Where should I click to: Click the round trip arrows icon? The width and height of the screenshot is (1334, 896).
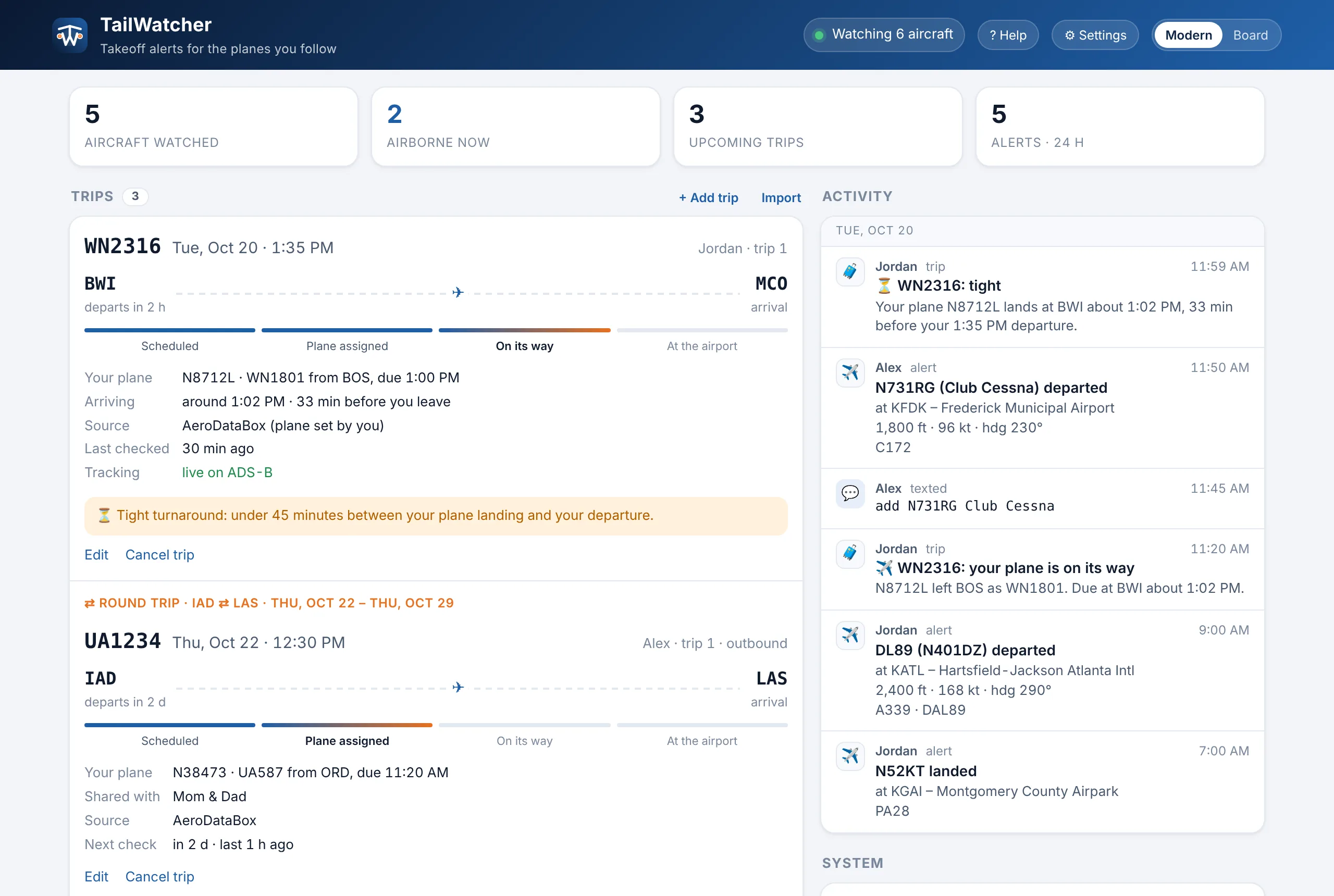90,603
